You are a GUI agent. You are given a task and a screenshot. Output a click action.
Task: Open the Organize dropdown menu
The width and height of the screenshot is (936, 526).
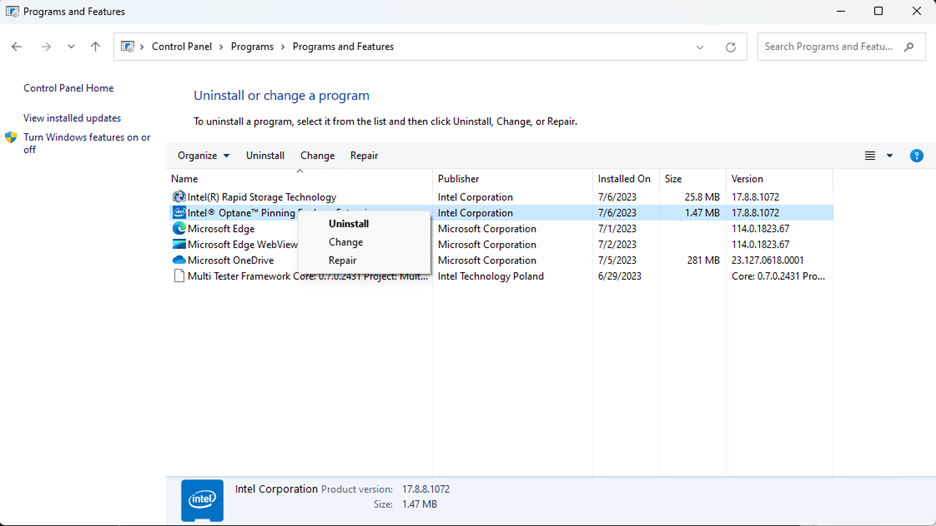point(203,156)
